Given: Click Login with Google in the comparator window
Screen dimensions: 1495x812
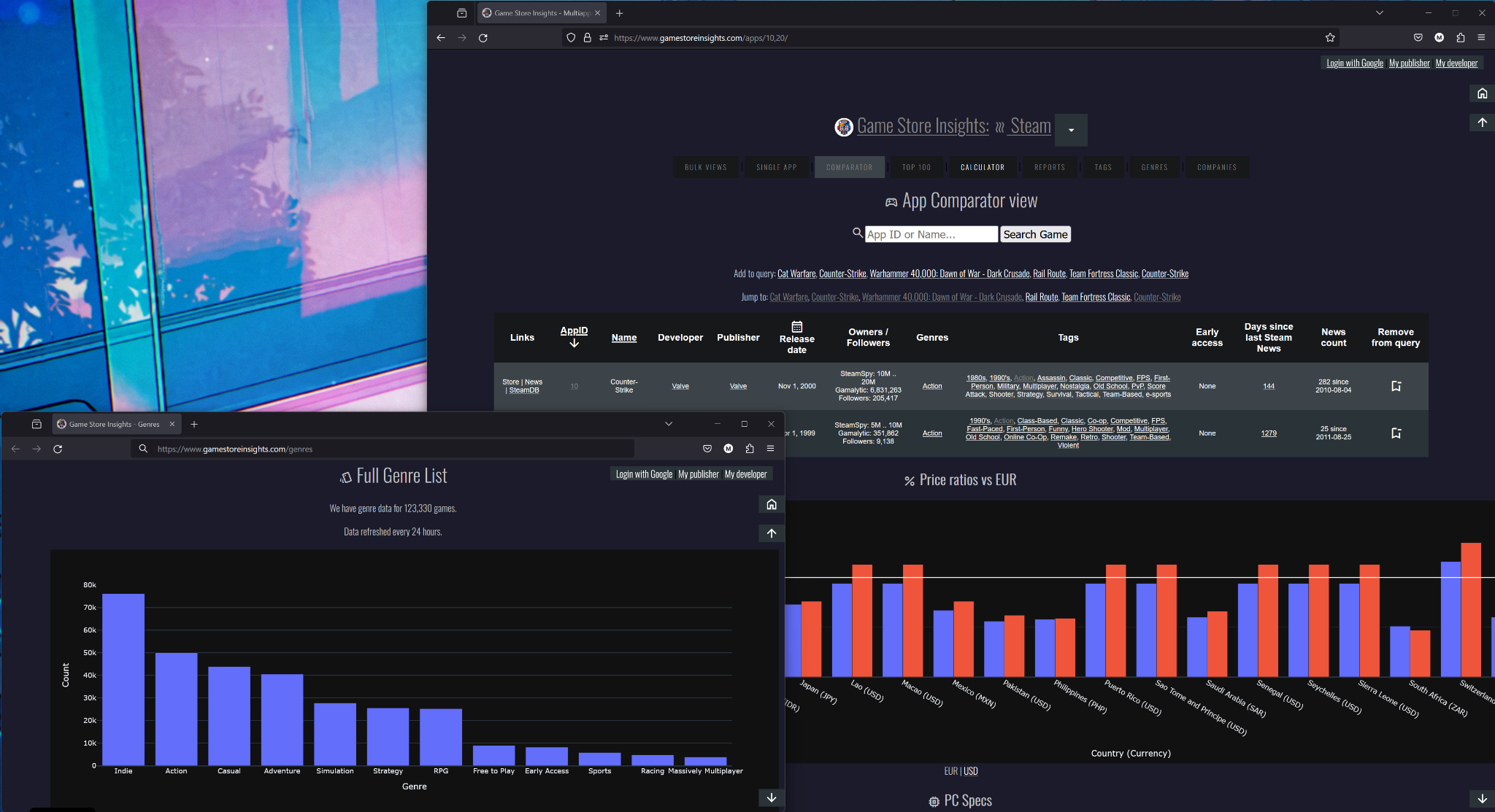Looking at the screenshot, I should [1354, 63].
